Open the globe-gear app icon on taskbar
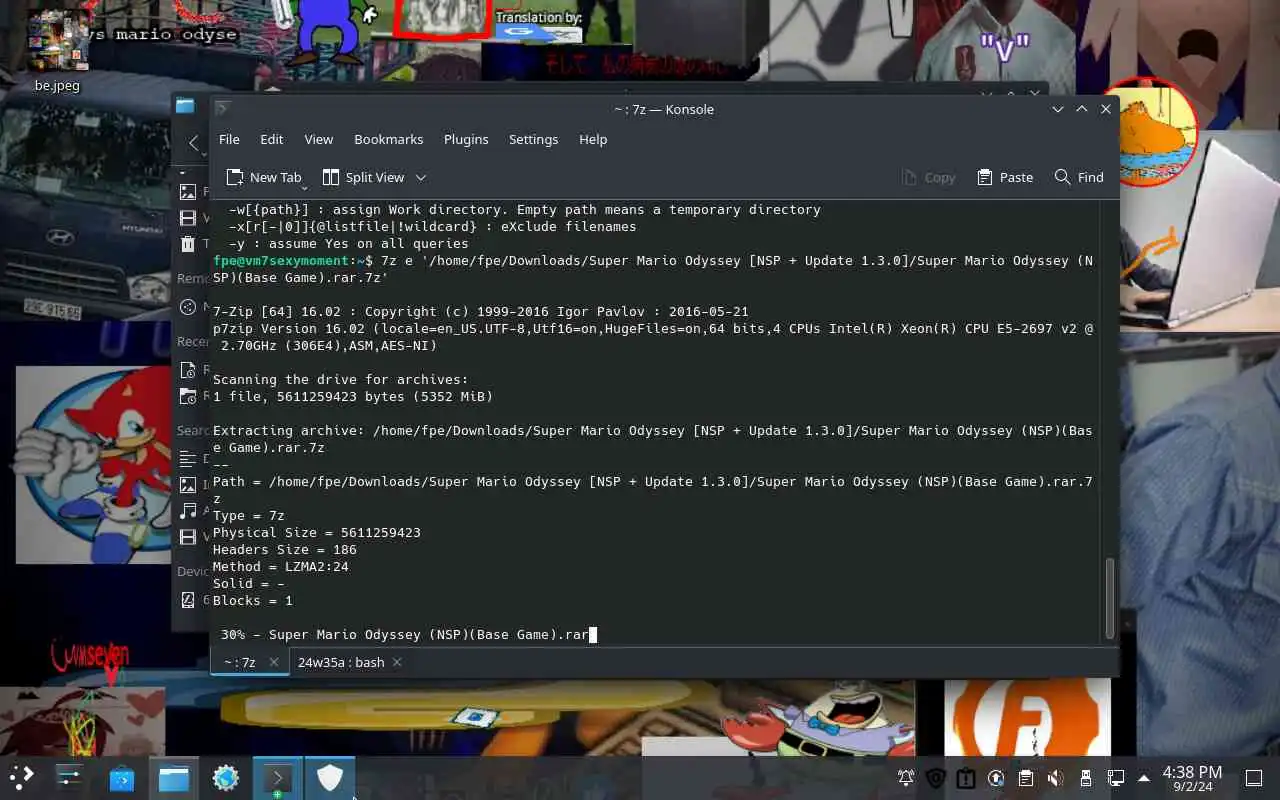 coord(226,777)
